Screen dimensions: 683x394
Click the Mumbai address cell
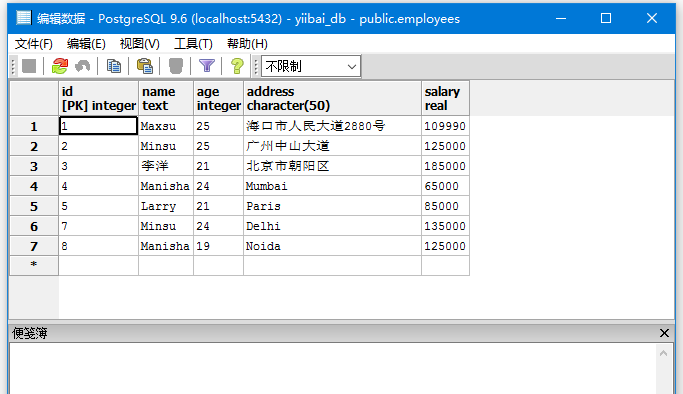tap(332, 186)
